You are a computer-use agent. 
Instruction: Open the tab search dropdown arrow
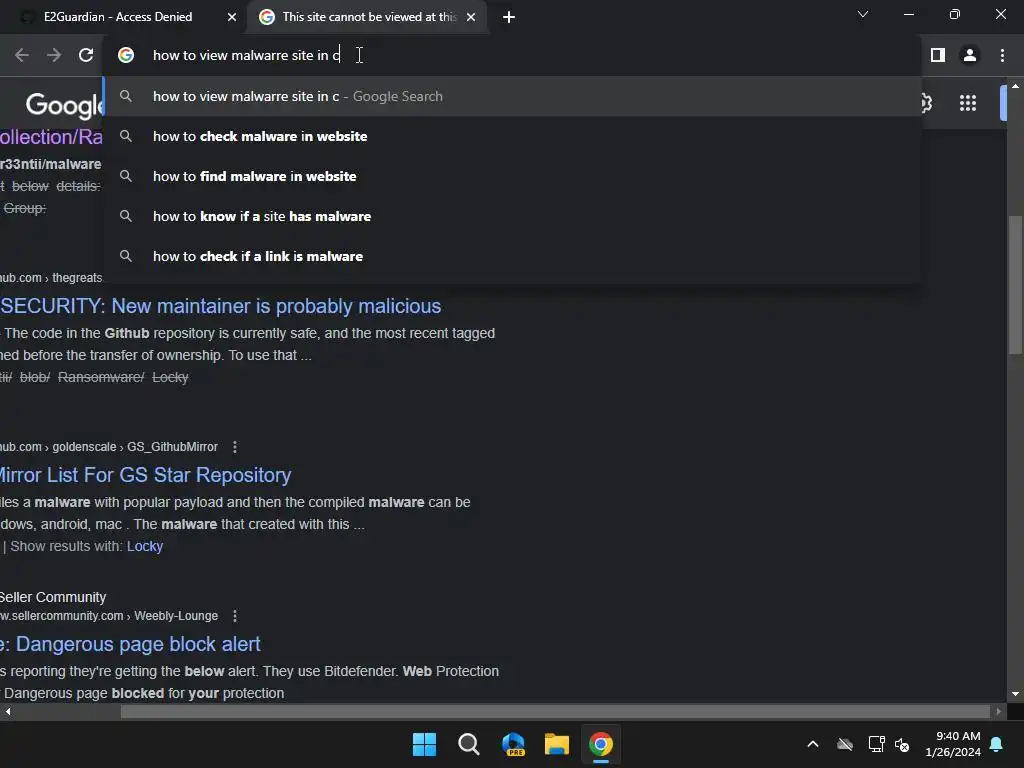pyautogui.click(x=863, y=14)
